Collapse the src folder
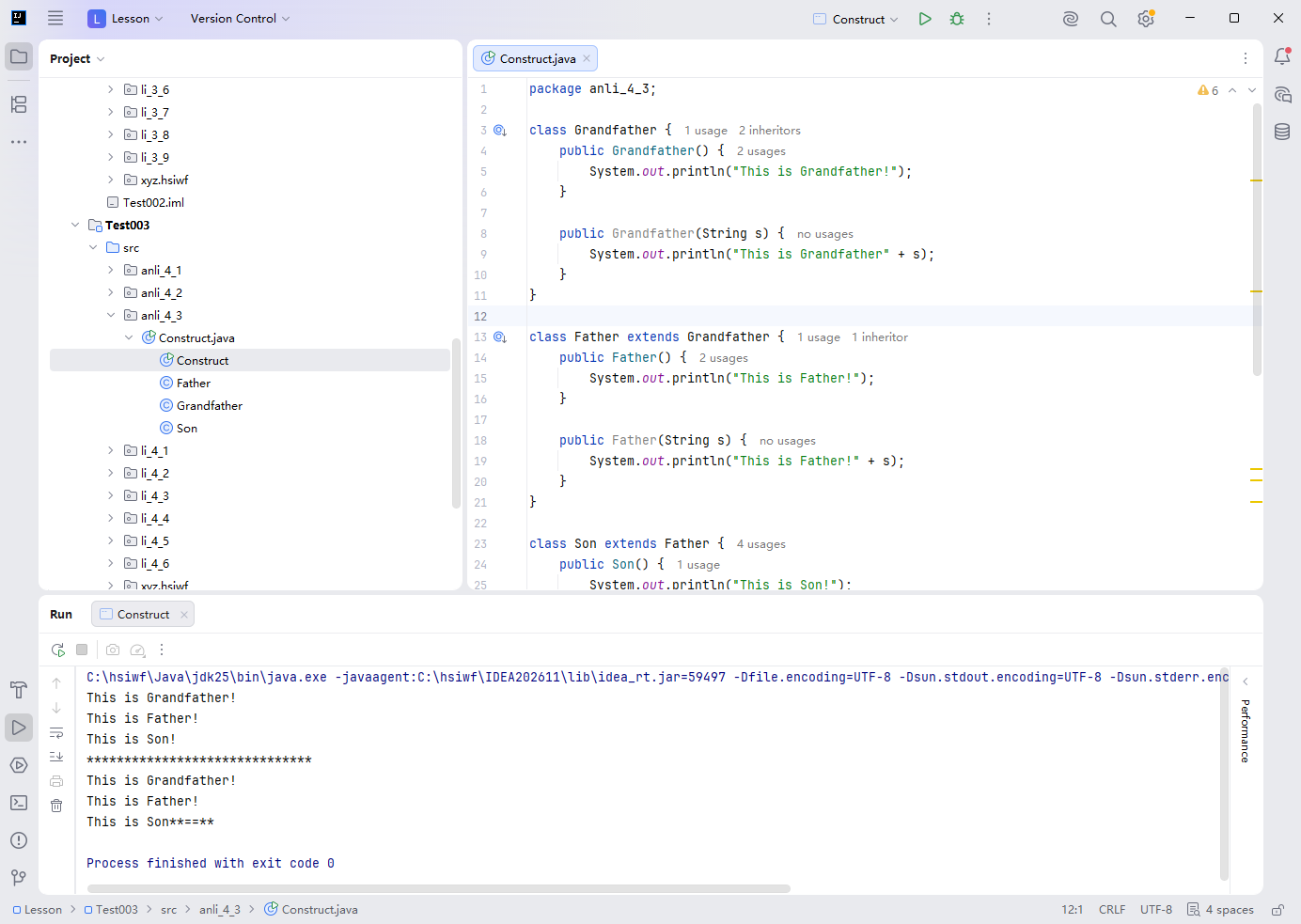The image size is (1301, 924). (x=93, y=248)
